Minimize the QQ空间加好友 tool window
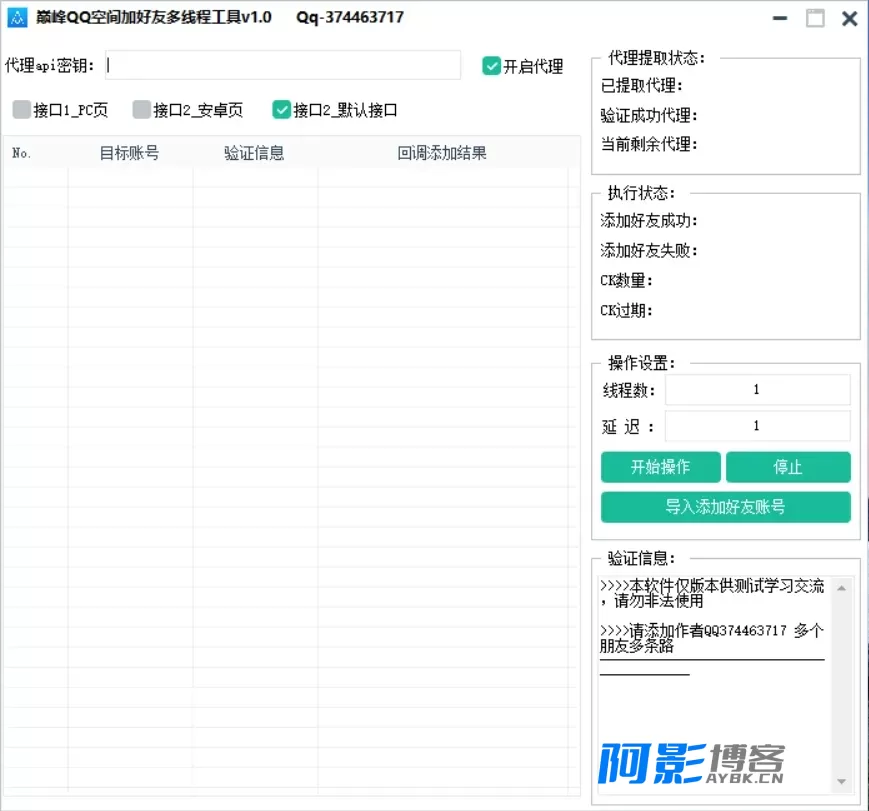 781,18
